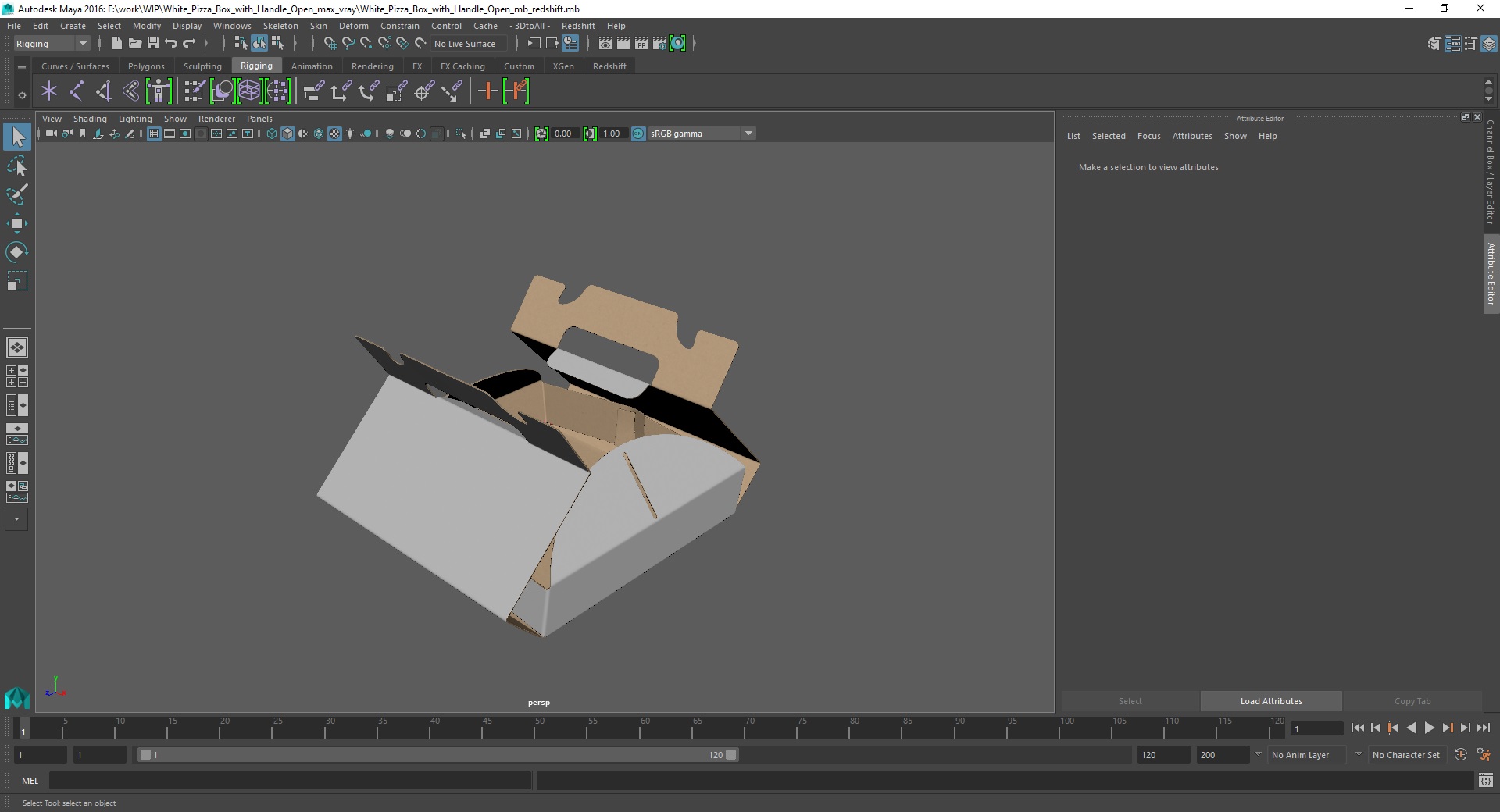The width and height of the screenshot is (1500, 812).
Task: Open the shelf options gear menu
Action: click(22, 95)
